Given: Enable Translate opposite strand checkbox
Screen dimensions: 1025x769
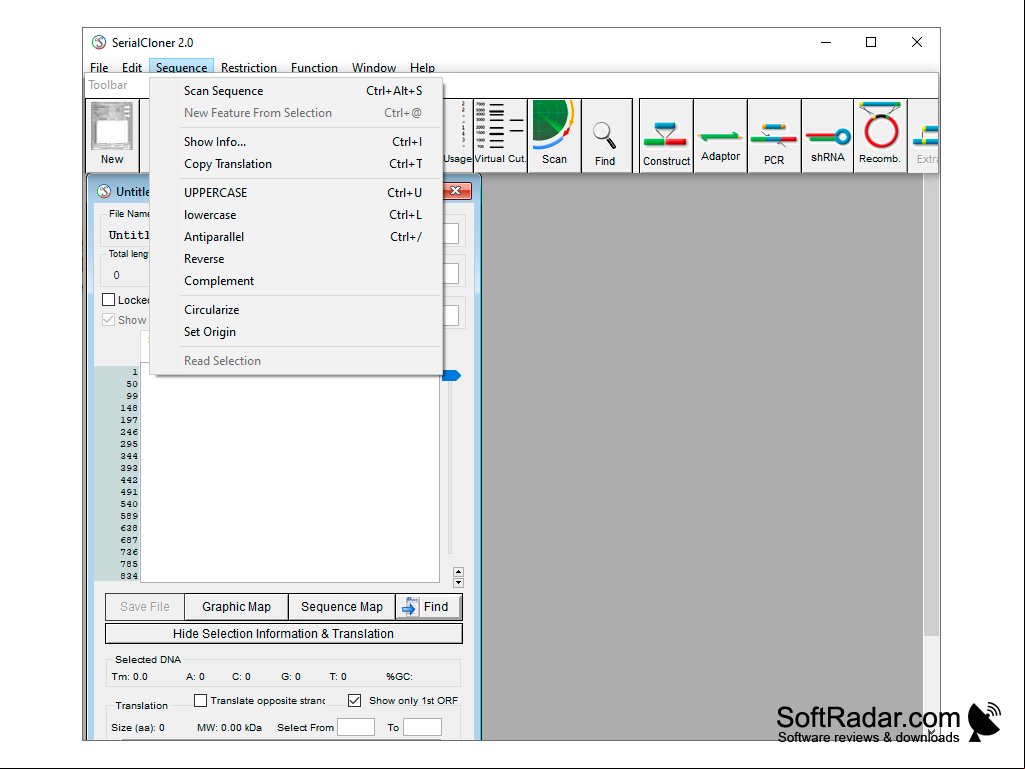Looking at the screenshot, I should [x=201, y=700].
